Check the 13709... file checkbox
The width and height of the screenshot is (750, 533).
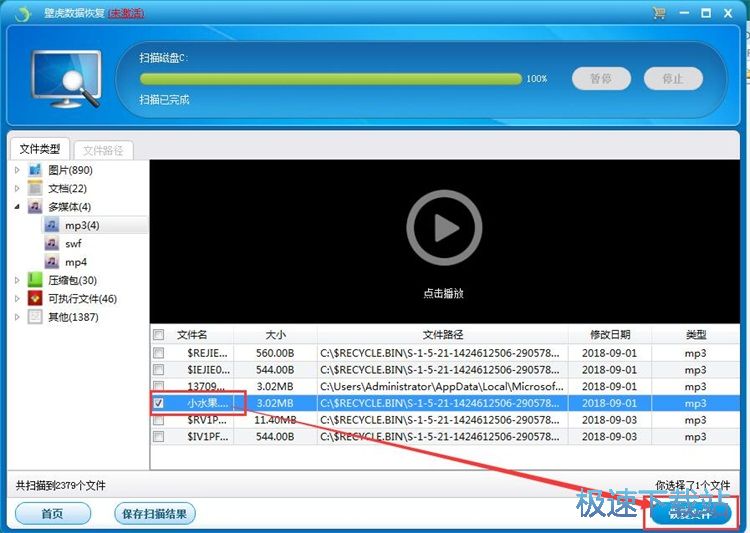pos(158,386)
